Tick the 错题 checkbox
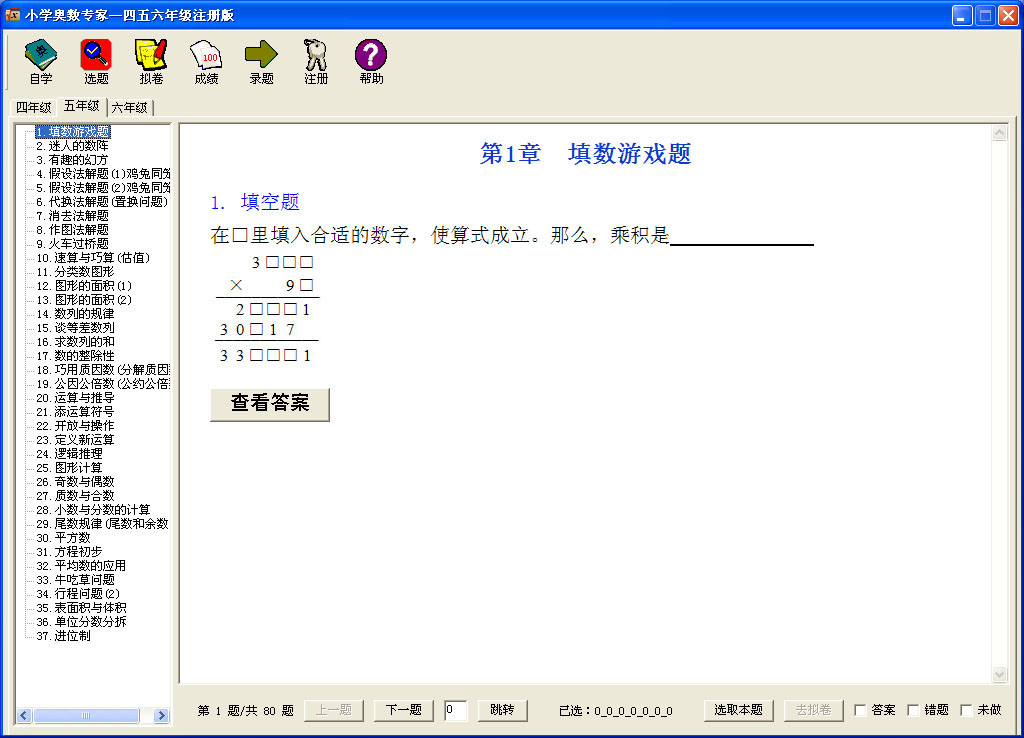This screenshot has height=738, width=1024. 914,710
